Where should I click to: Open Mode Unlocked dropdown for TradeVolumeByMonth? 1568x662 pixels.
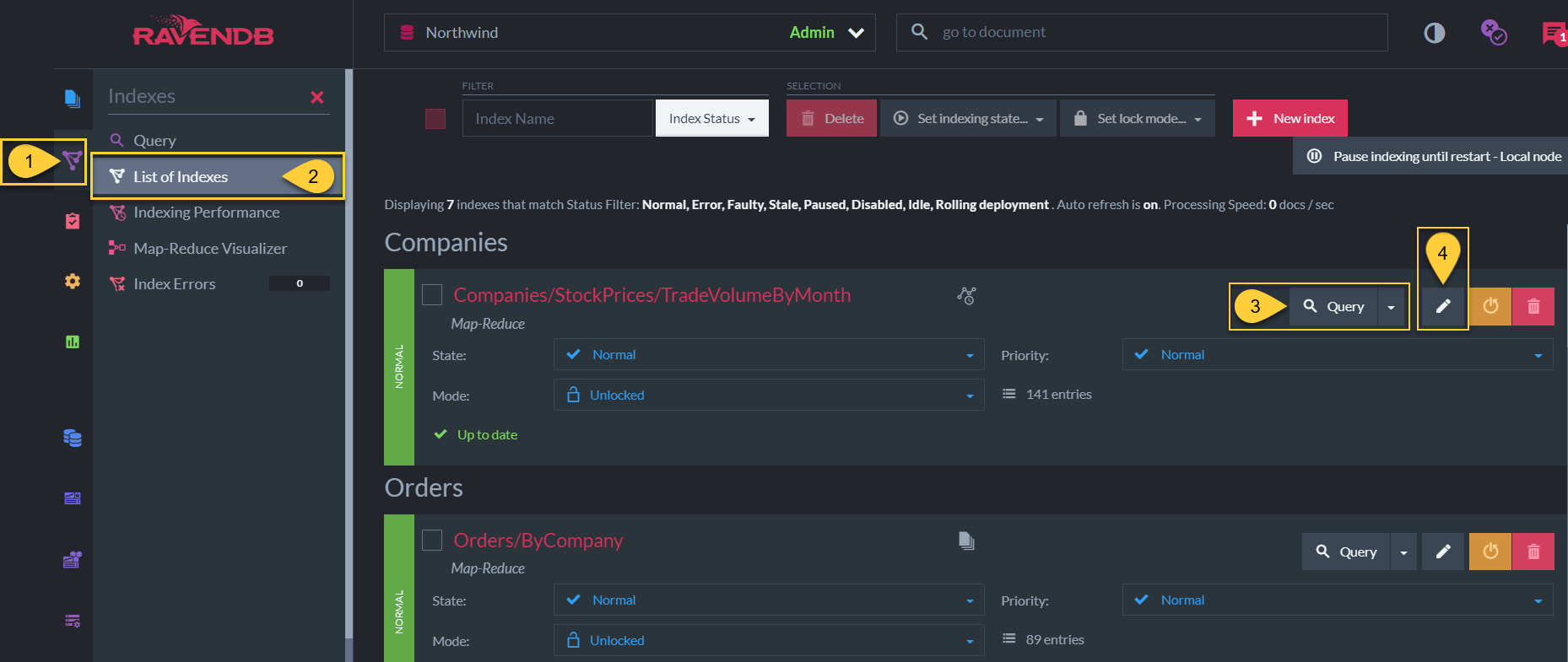769,395
